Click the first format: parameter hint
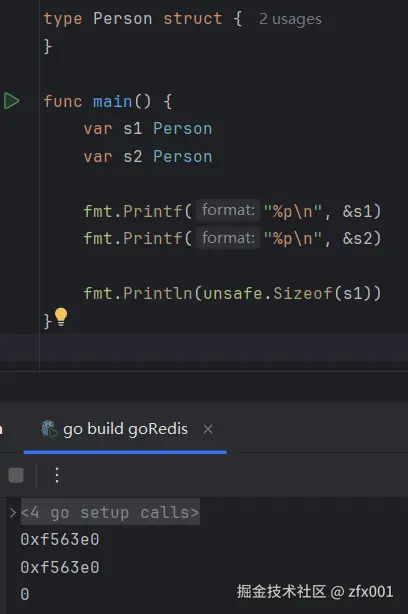 pos(228,211)
